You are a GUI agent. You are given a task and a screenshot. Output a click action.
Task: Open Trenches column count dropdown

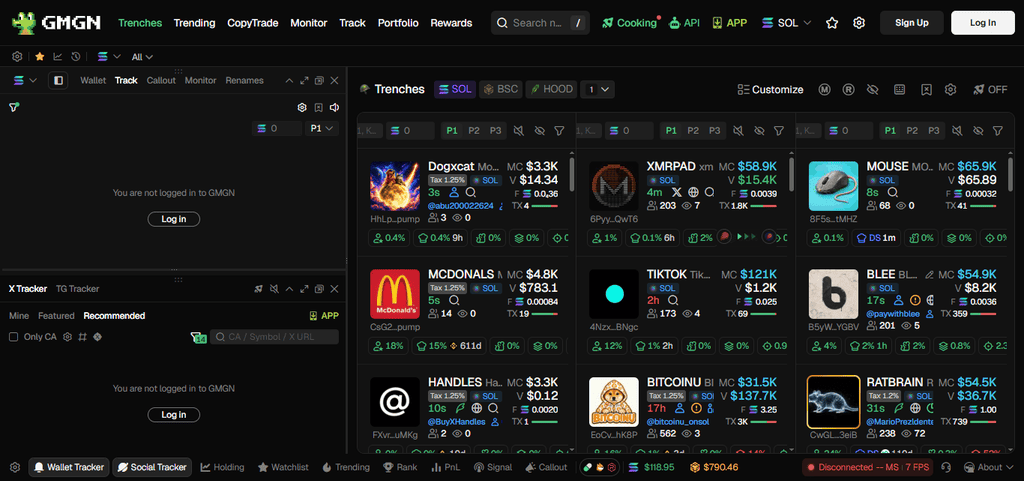click(x=598, y=89)
